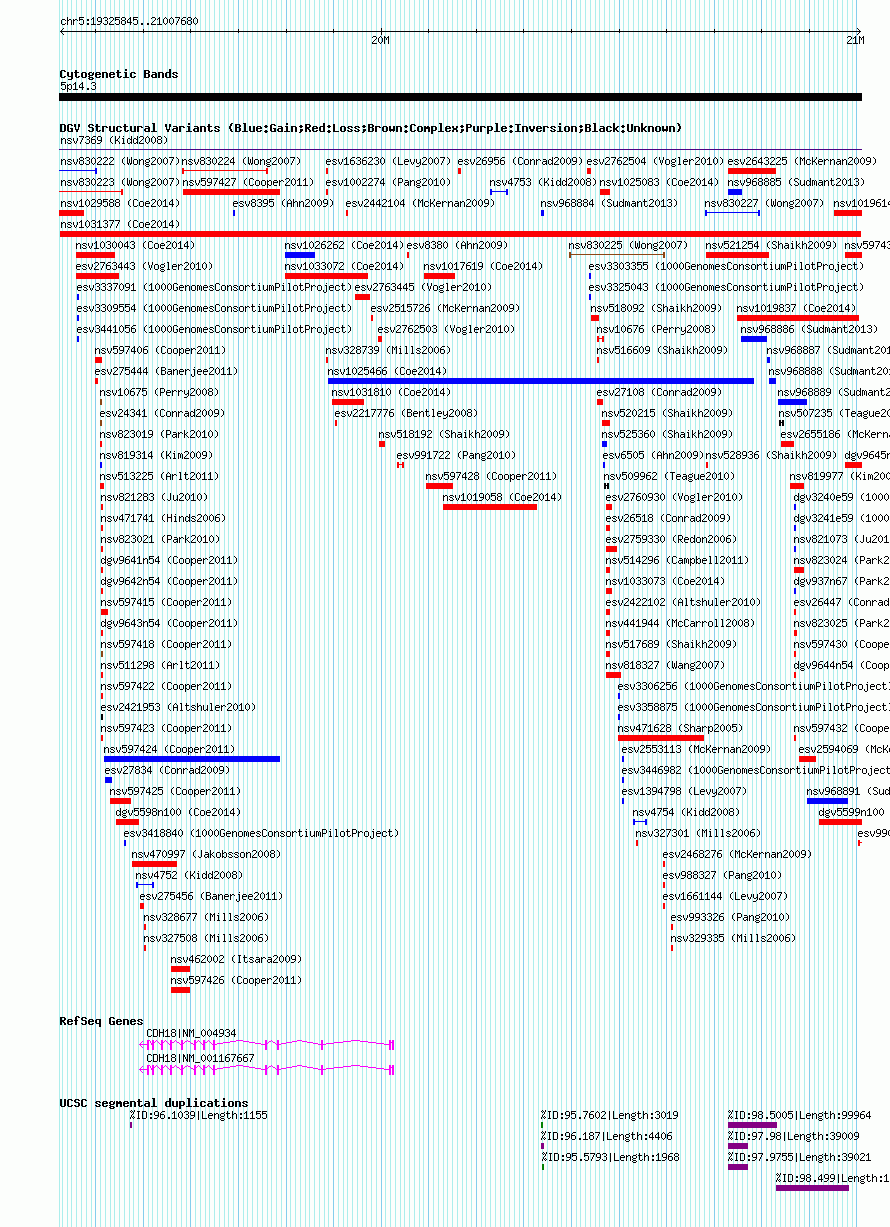
Task: Open the UCSC segmental duplications track title
Action: 154,1103
